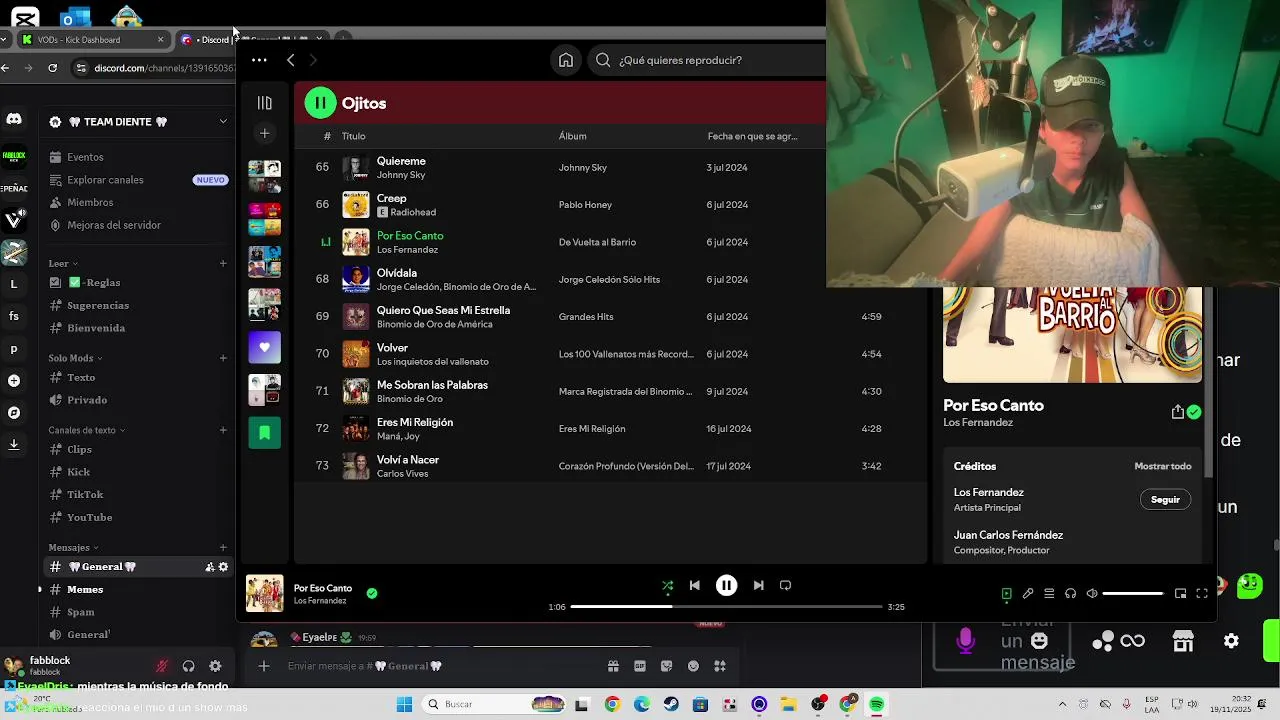Show lyrics with the microphone icon
The image size is (1280, 720).
(1028, 593)
